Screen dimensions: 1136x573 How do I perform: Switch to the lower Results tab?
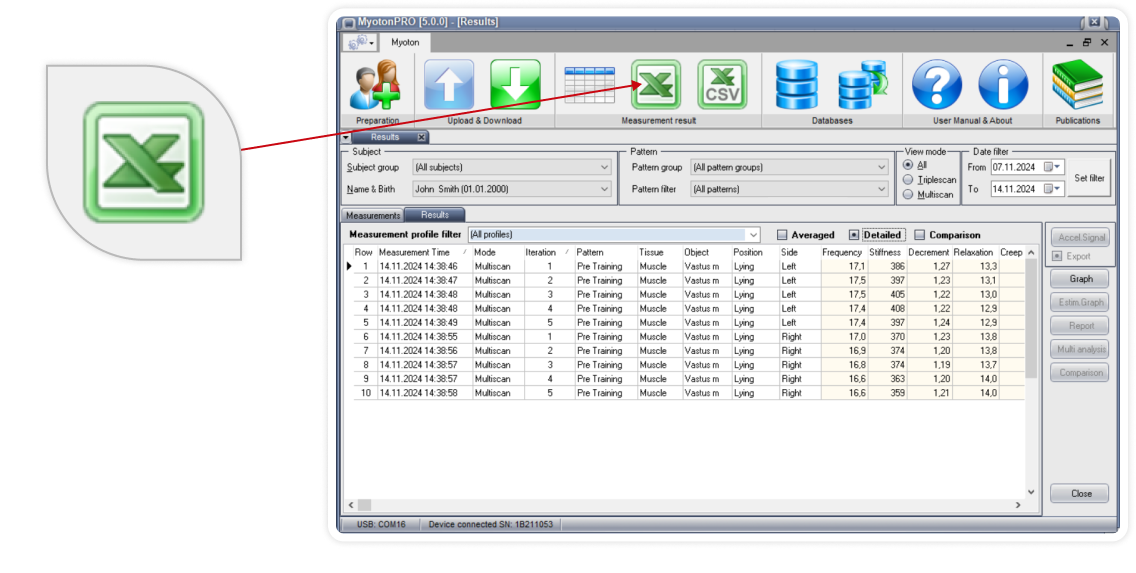(435, 215)
